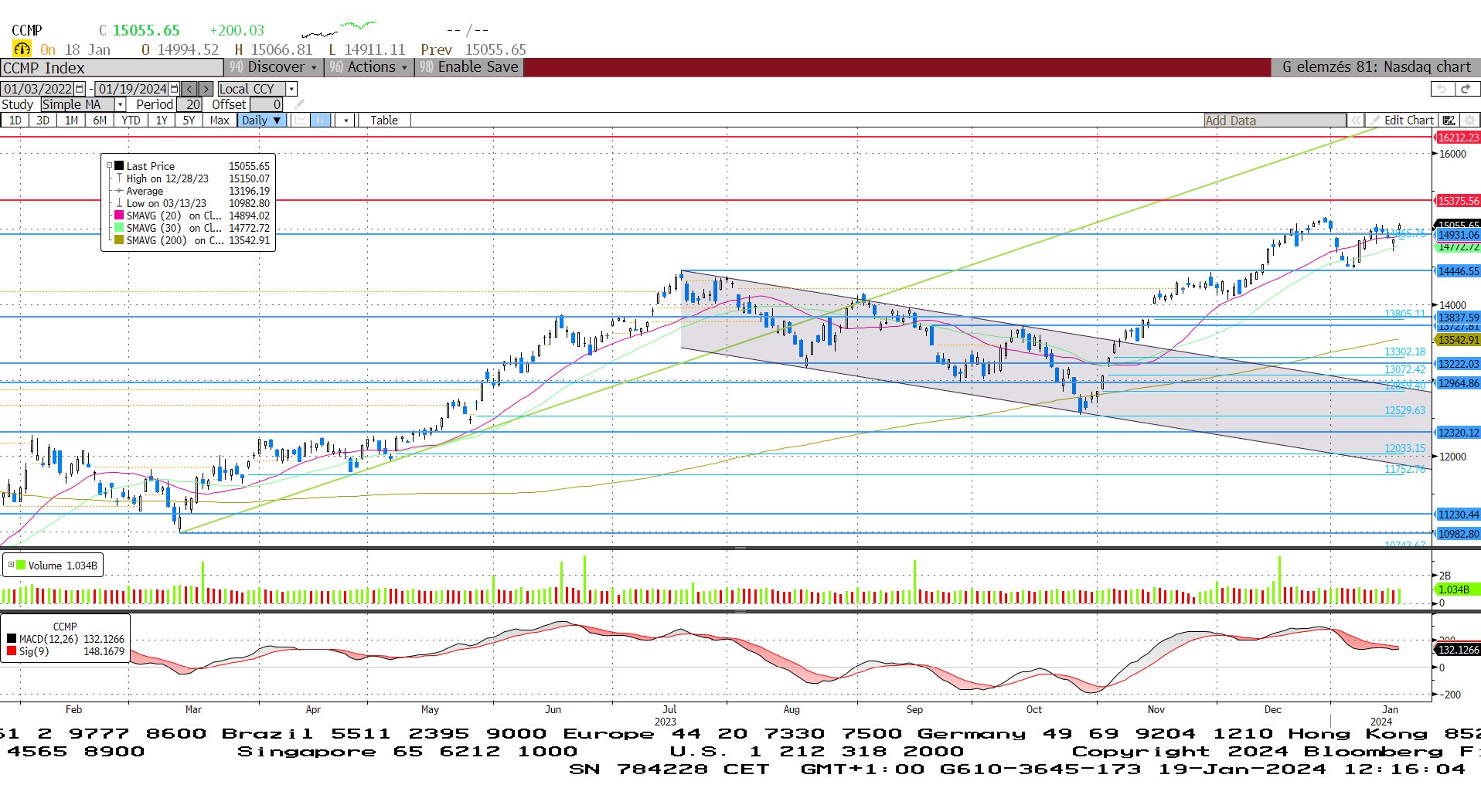Click the 12320.12 blue level label
This screenshot has height=812, width=1481.
click(1458, 433)
